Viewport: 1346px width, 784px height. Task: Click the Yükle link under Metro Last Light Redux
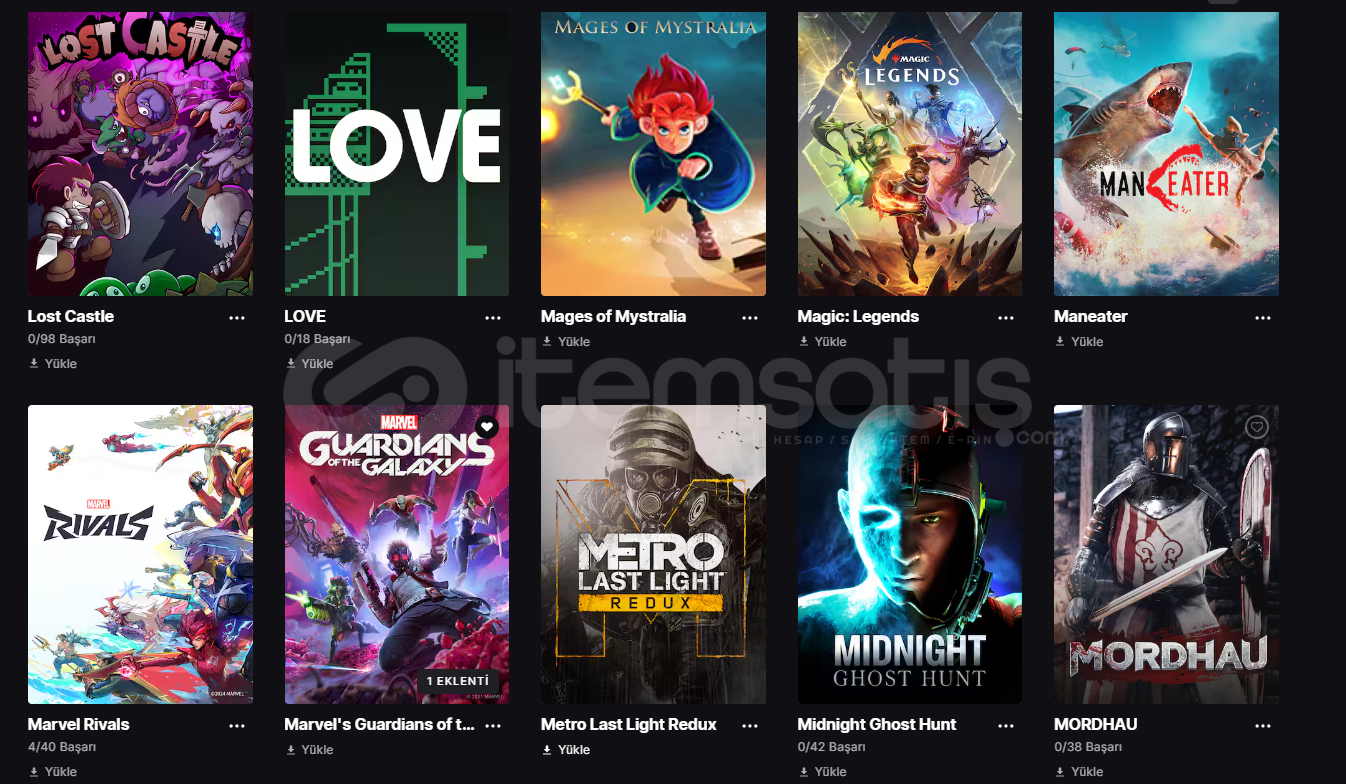point(566,750)
